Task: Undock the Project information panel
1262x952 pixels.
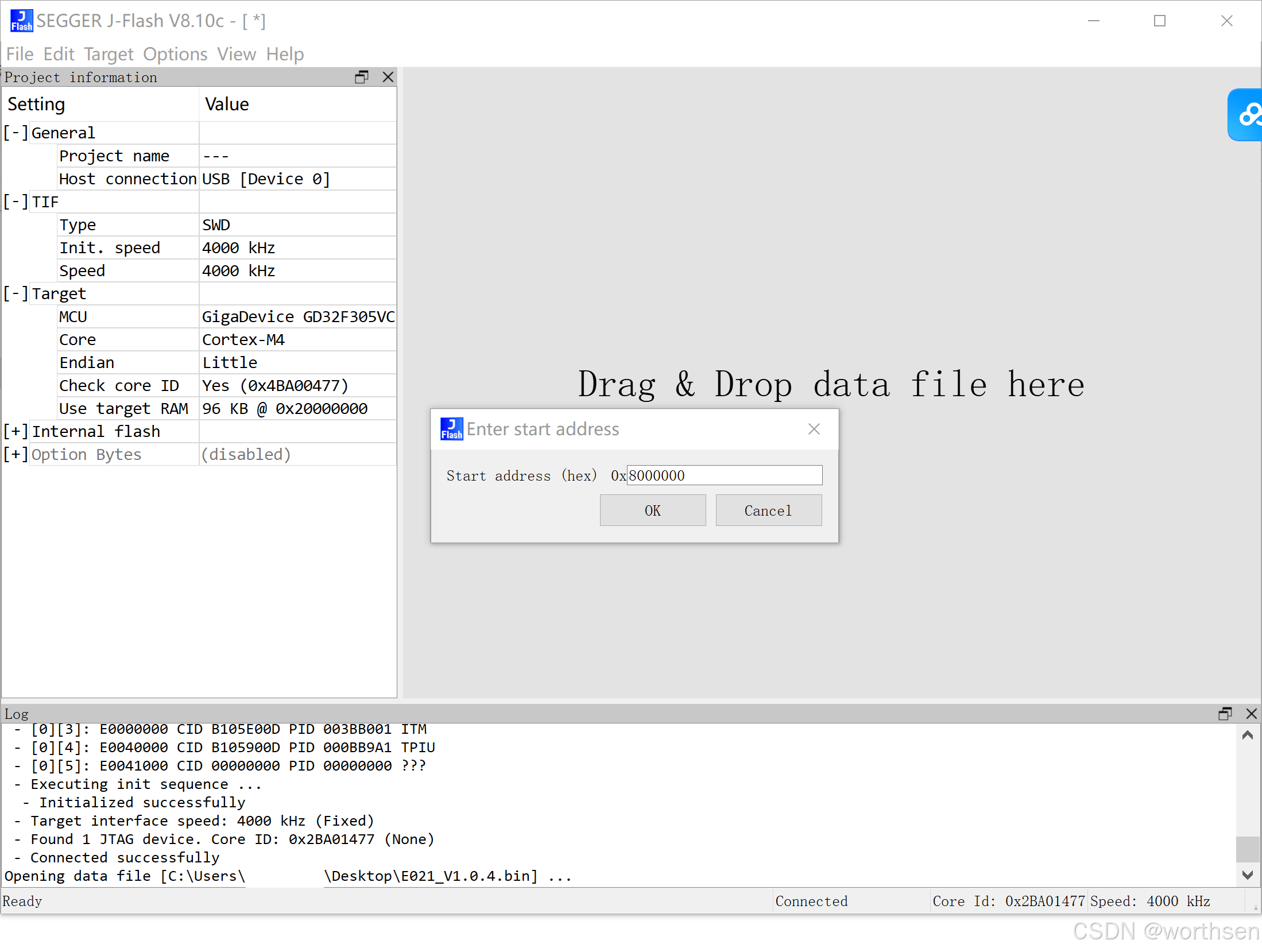Action: (361, 77)
